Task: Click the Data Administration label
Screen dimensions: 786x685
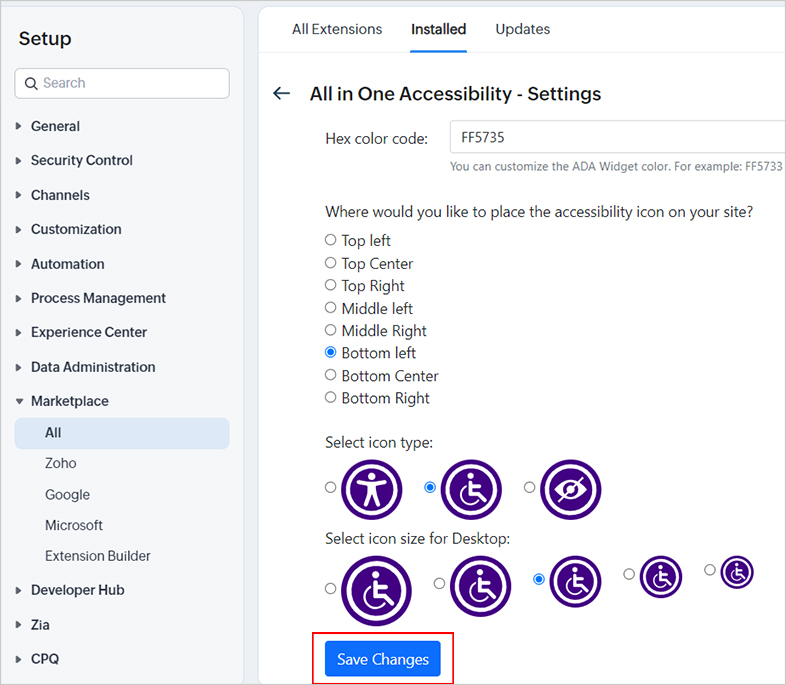Action: point(93,367)
